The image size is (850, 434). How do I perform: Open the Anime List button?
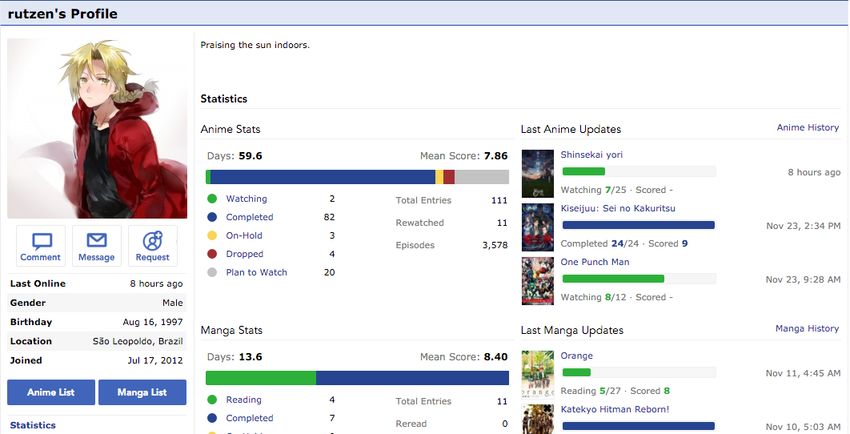pos(51,392)
